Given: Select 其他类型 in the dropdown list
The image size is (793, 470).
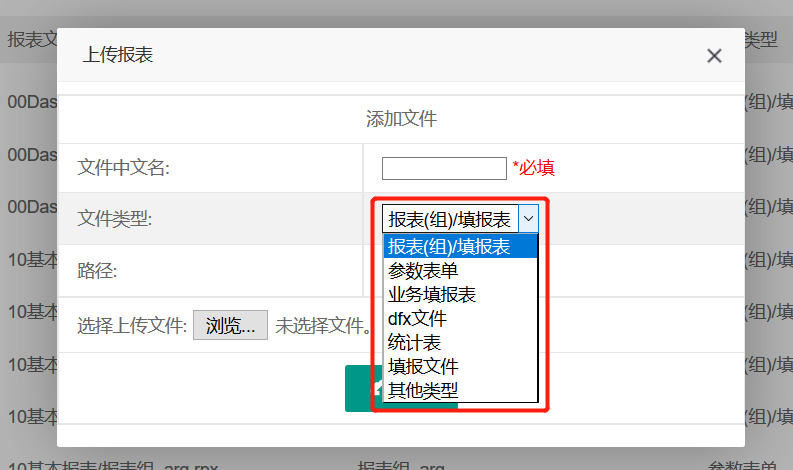Looking at the screenshot, I should click(x=460, y=390).
